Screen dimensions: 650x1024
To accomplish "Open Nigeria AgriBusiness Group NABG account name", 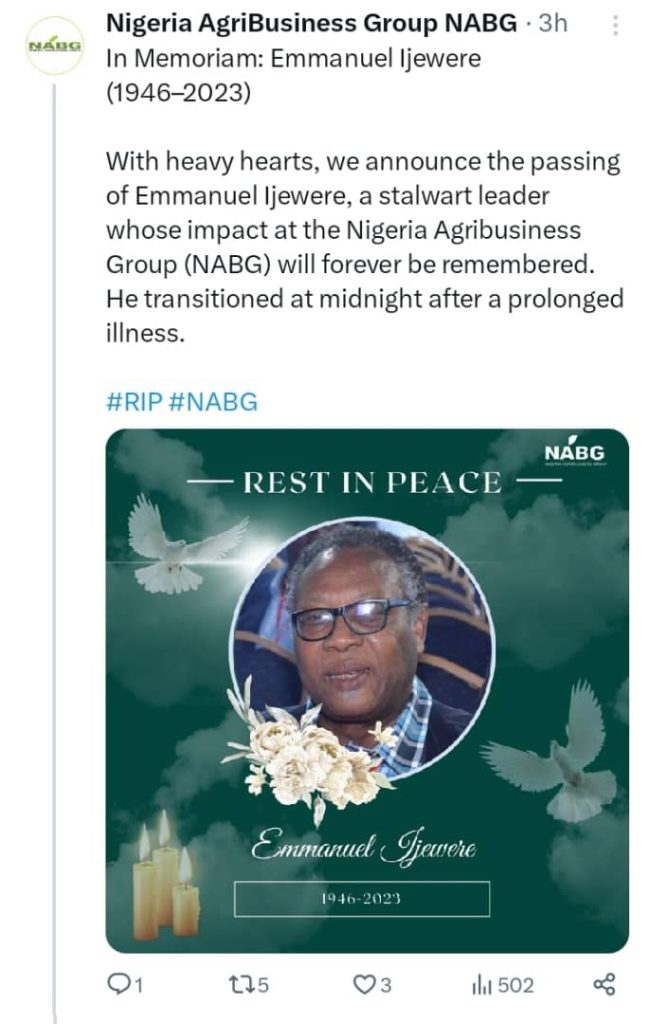I will (x=311, y=23).
